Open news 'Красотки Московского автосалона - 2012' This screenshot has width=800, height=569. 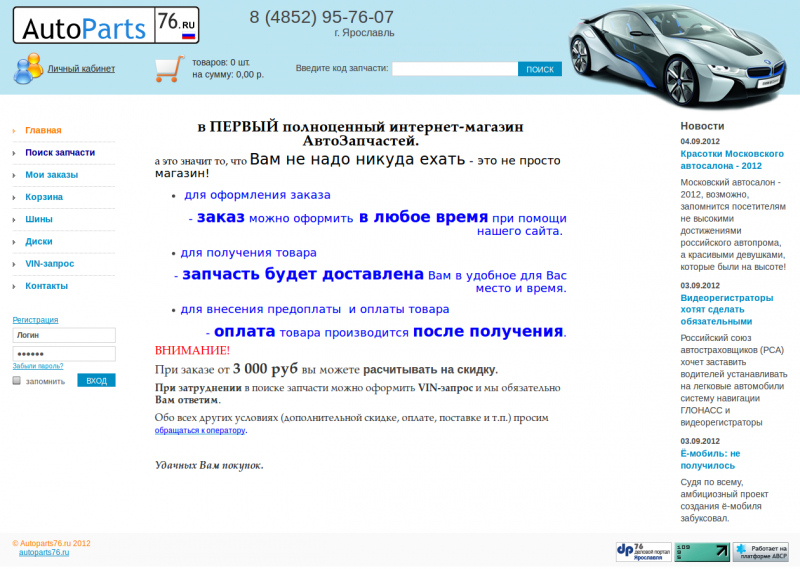(x=731, y=160)
